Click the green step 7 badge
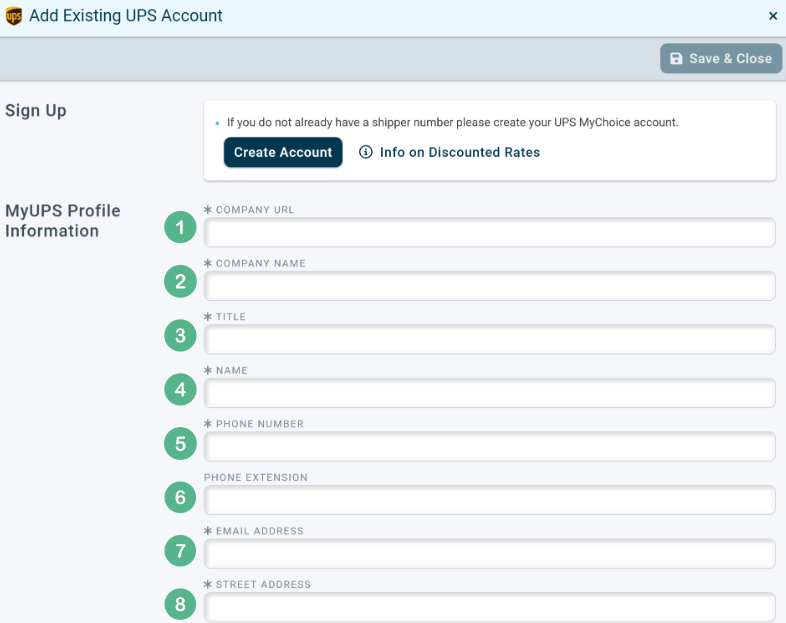The image size is (786, 623). point(180,551)
